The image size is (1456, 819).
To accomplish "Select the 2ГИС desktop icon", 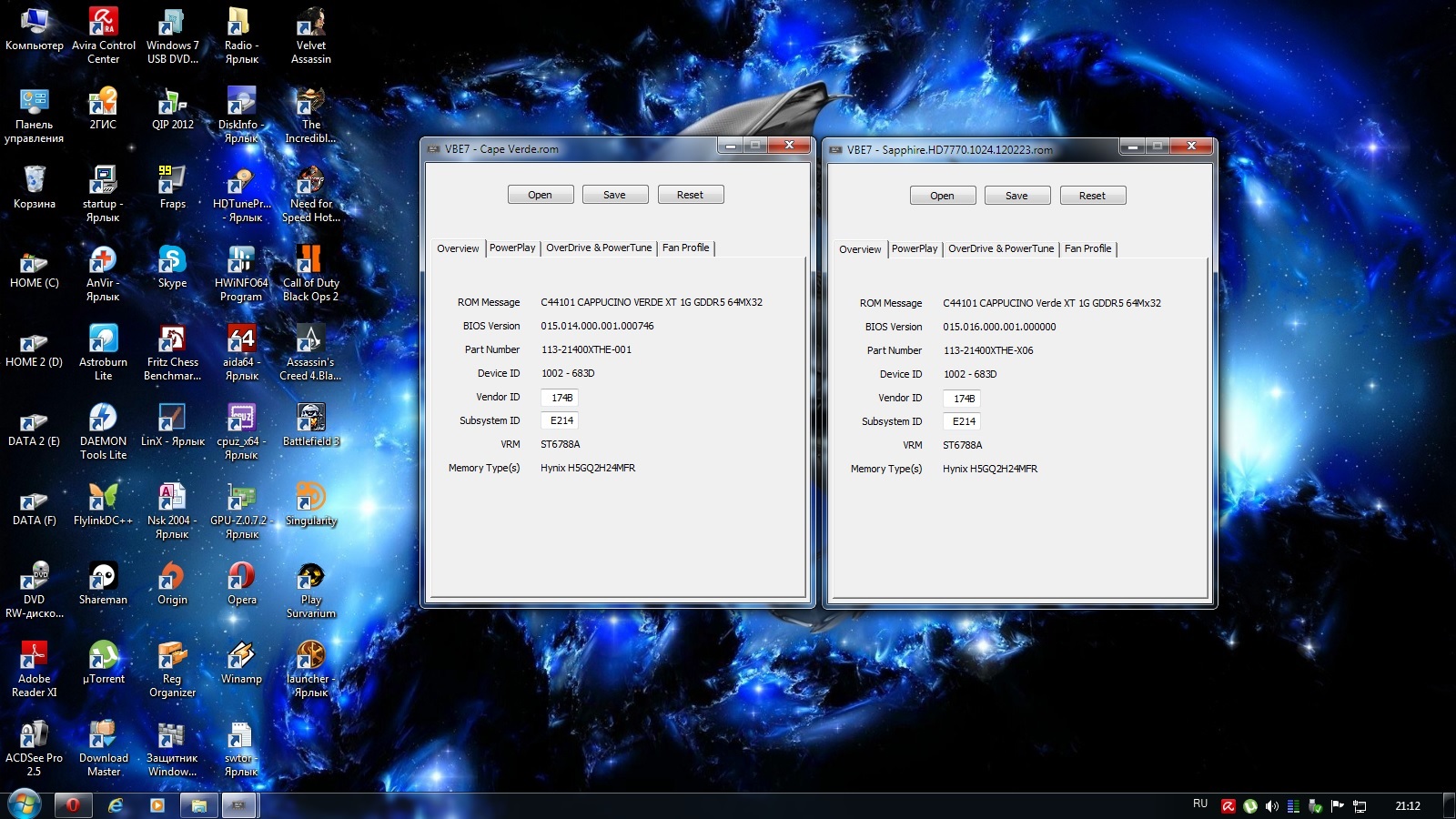I will tap(104, 108).
